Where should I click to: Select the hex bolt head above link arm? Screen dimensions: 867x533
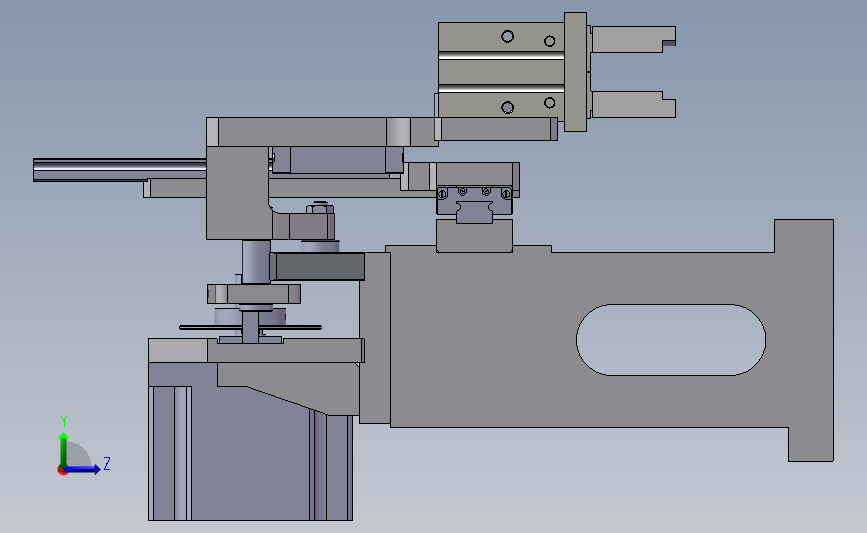click(320, 210)
